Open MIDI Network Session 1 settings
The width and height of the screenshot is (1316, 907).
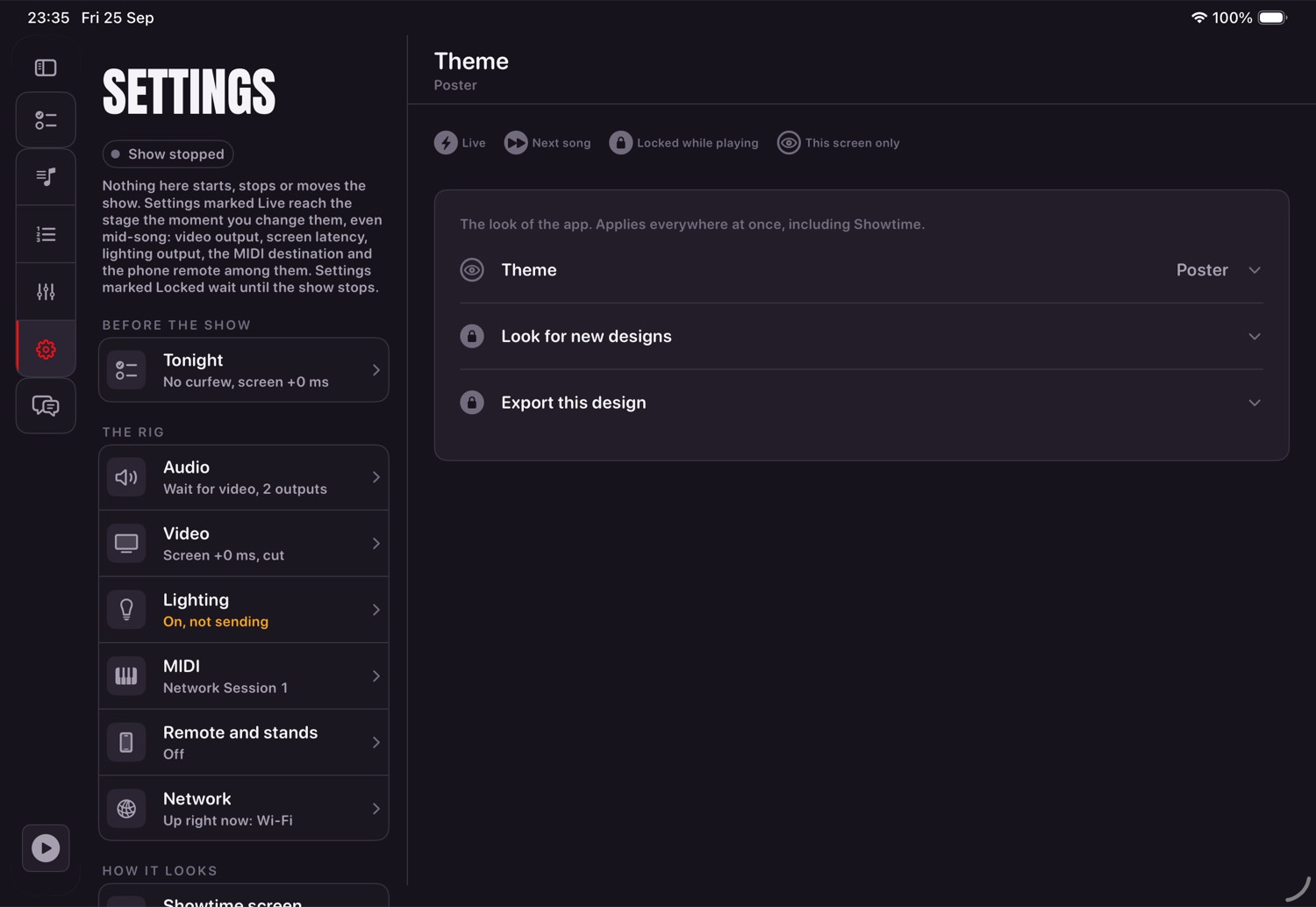coord(244,676)
